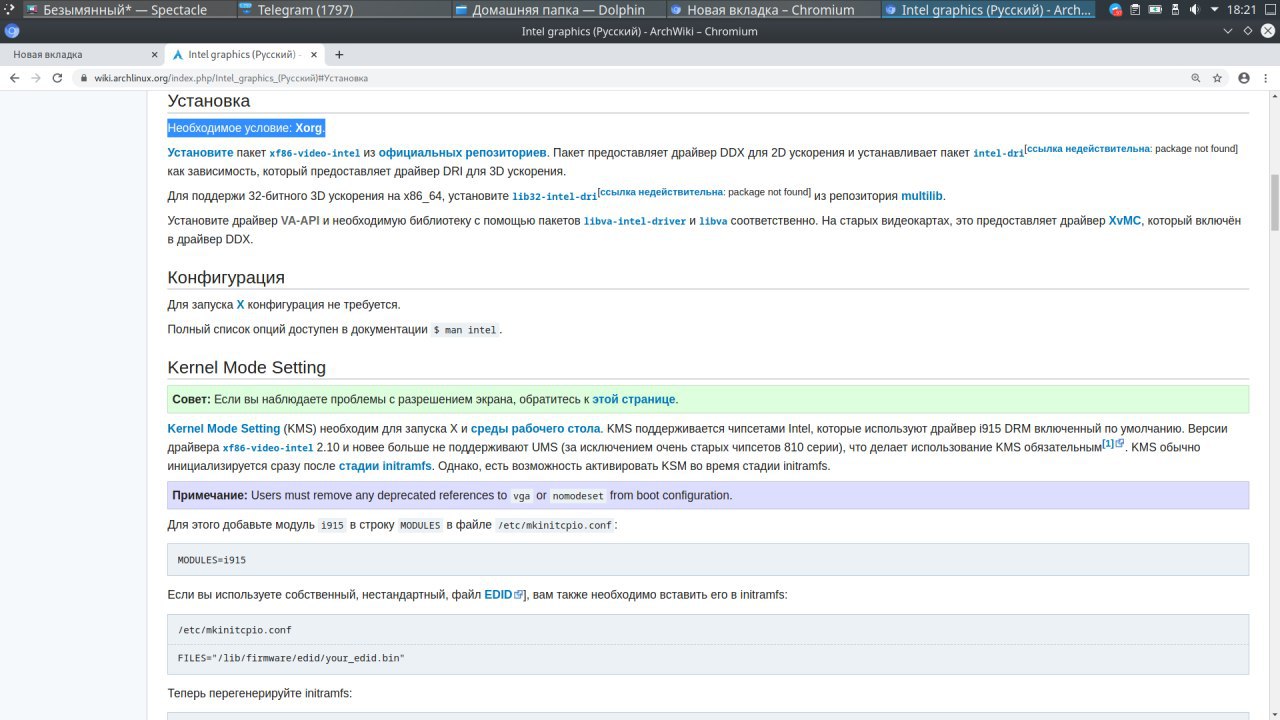Close the "Новая вкладка" browser tab
The height and width of the screenshot is (720, 1280).
pos(154,55)
